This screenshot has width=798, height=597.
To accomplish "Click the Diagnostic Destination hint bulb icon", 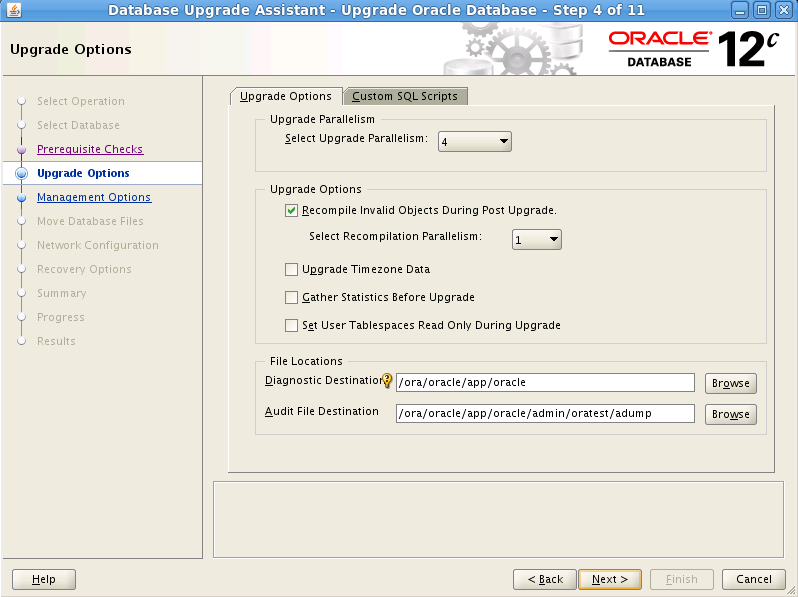I will (x=387, y=380).
